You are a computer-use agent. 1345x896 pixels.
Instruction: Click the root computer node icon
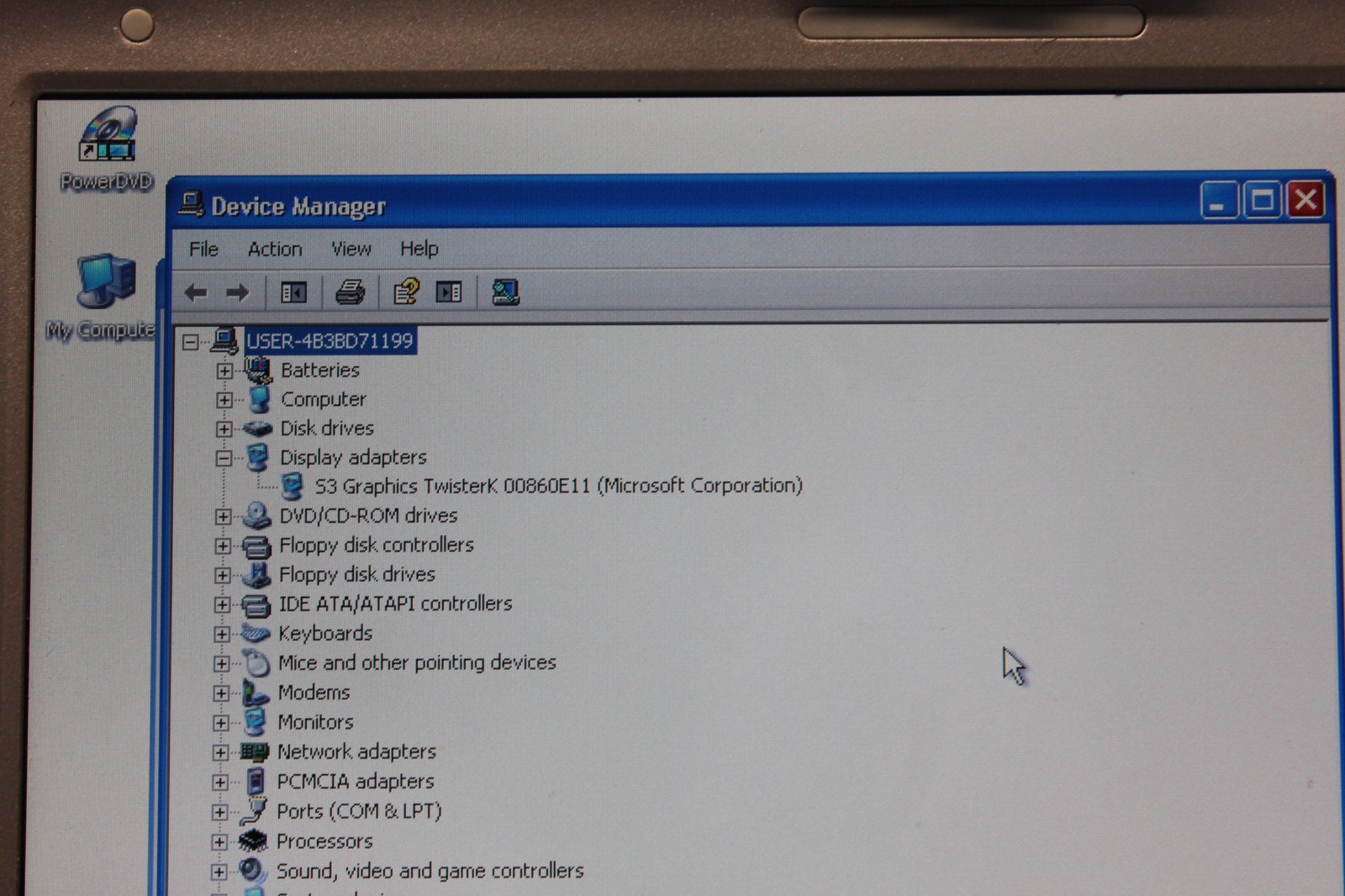(x=224, y=340)
